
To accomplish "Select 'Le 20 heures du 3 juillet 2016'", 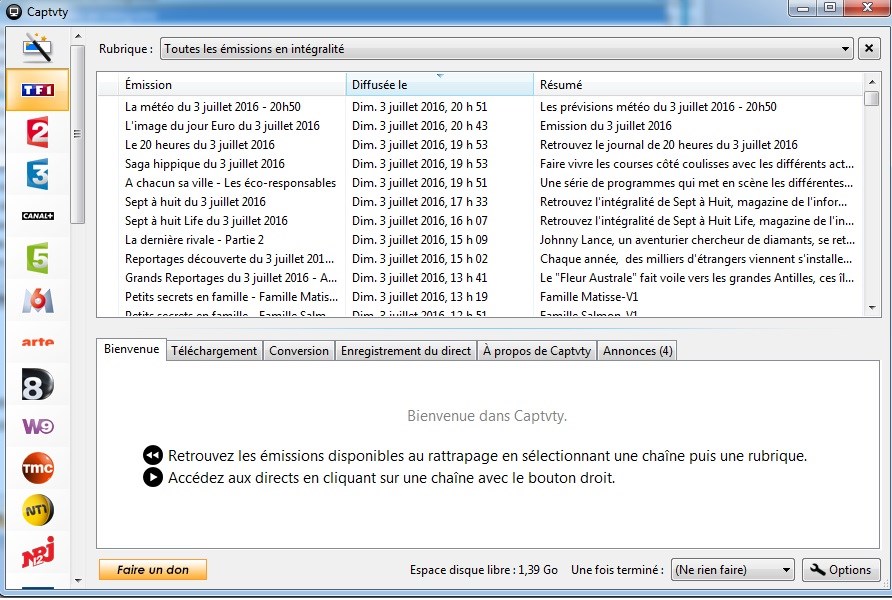I will 200,144.
